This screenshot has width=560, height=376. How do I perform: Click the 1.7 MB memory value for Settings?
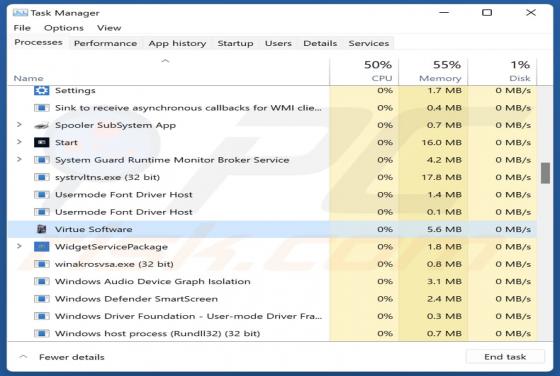(444, 90)
